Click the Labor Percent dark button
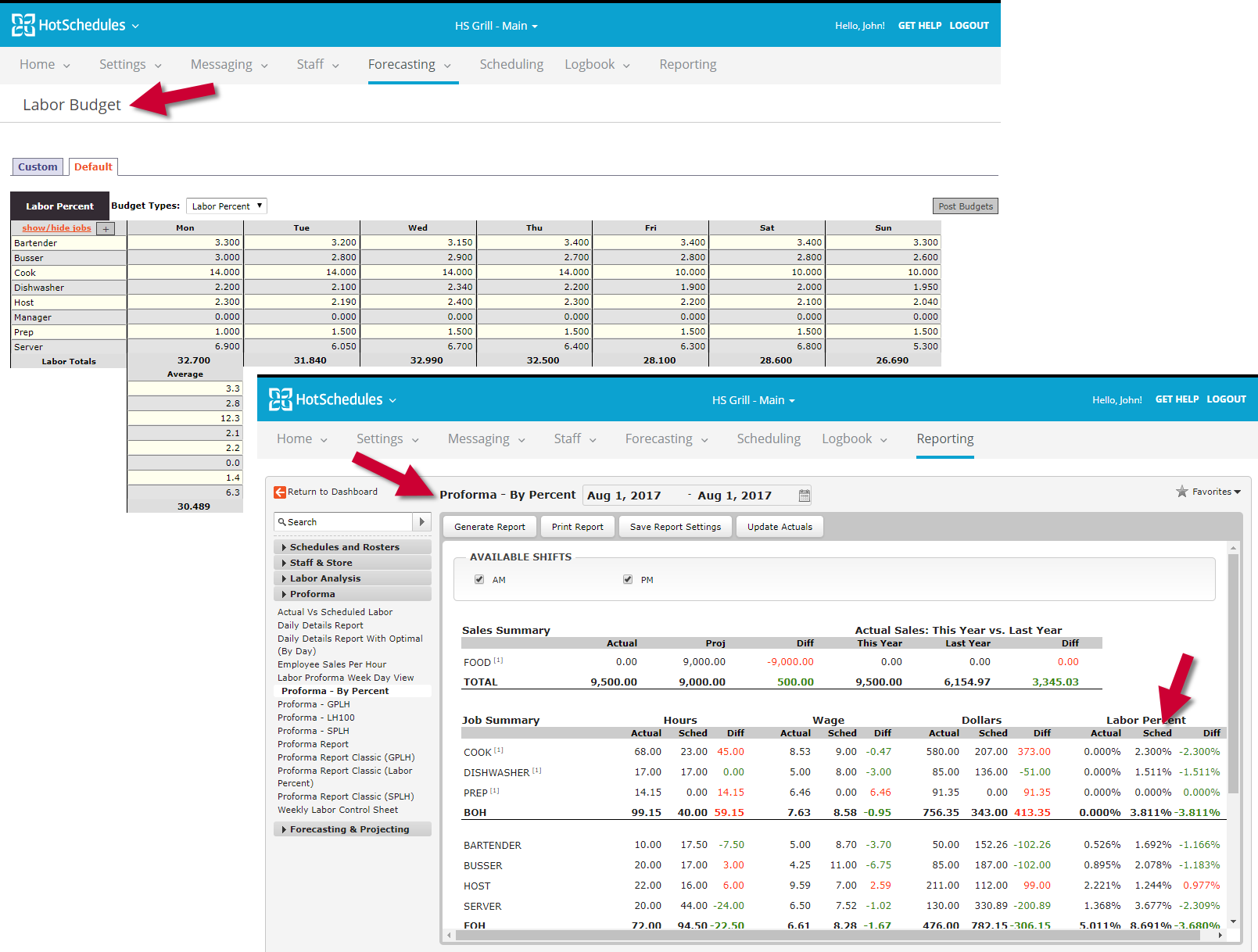The image size is (1258, 952). coord(59,206)
